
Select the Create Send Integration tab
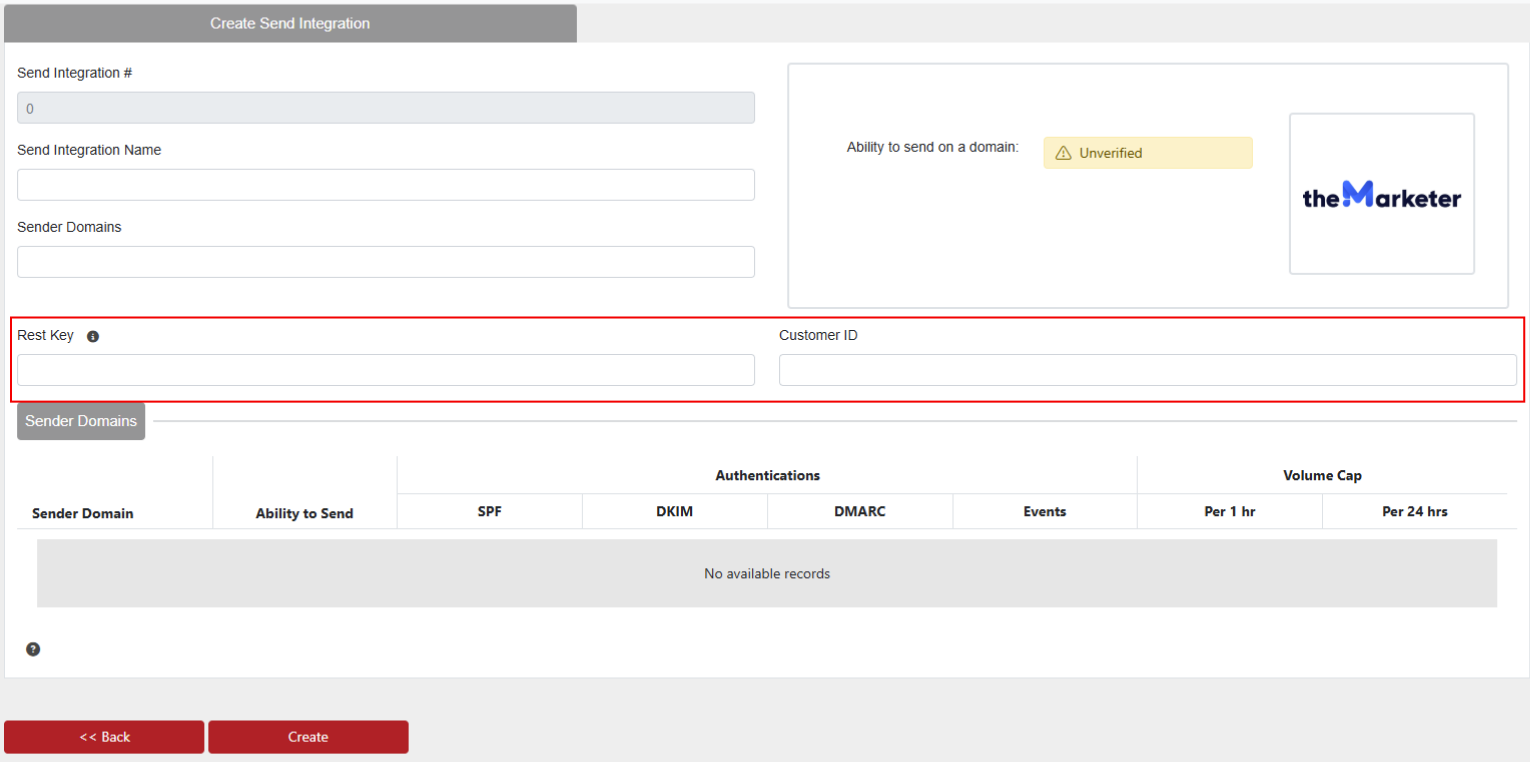point(290,23)
